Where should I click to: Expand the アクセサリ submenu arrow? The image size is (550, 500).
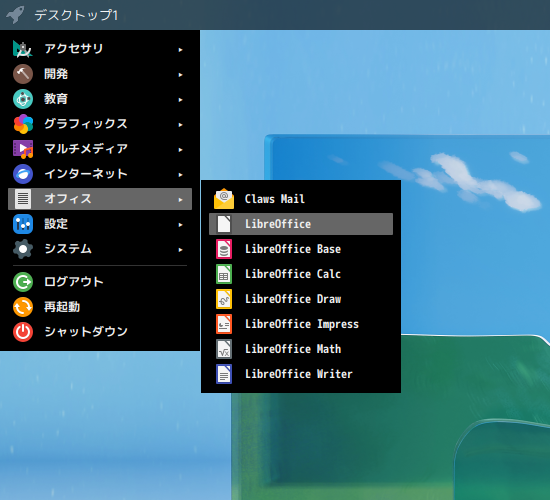pos(180,50)
